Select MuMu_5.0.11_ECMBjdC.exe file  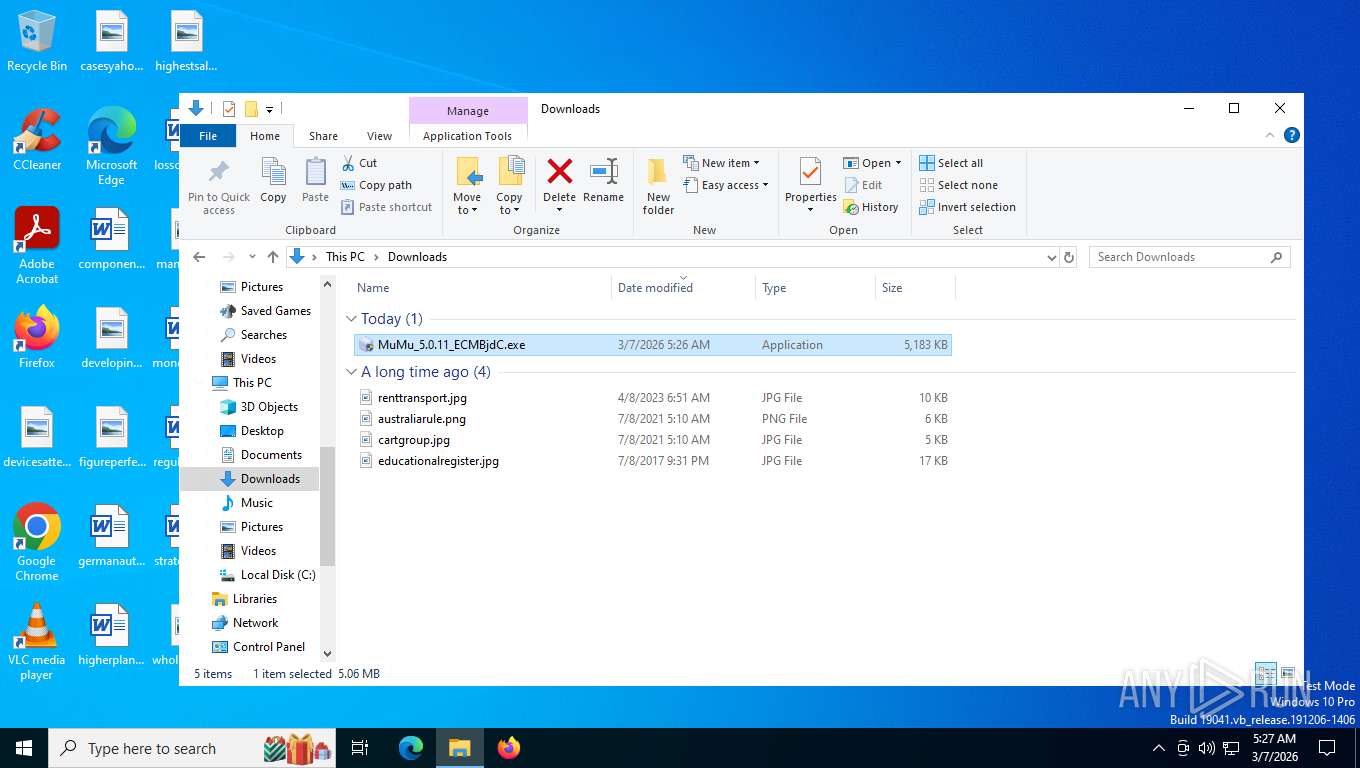click(x=653, y=345)
